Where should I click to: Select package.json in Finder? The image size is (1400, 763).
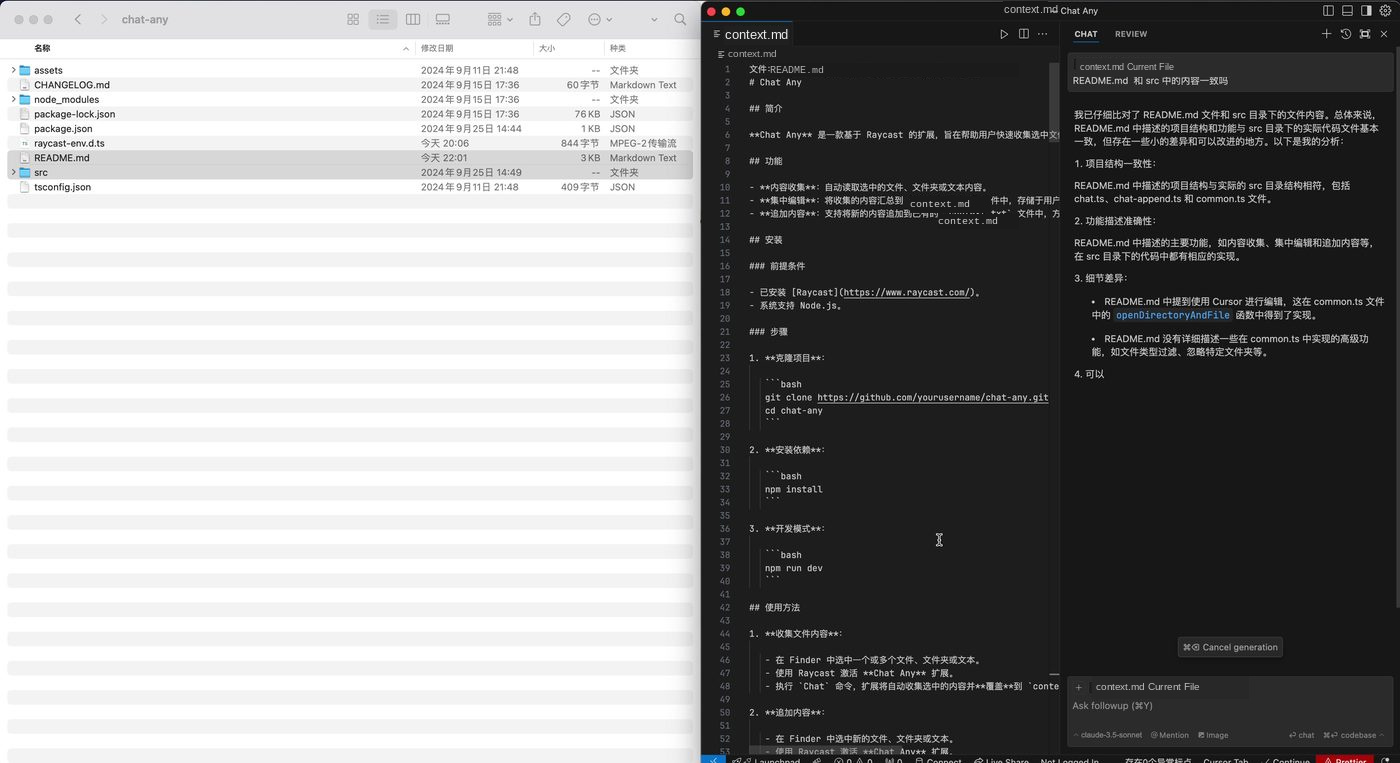pyautogui.click(x=350, y=128)
